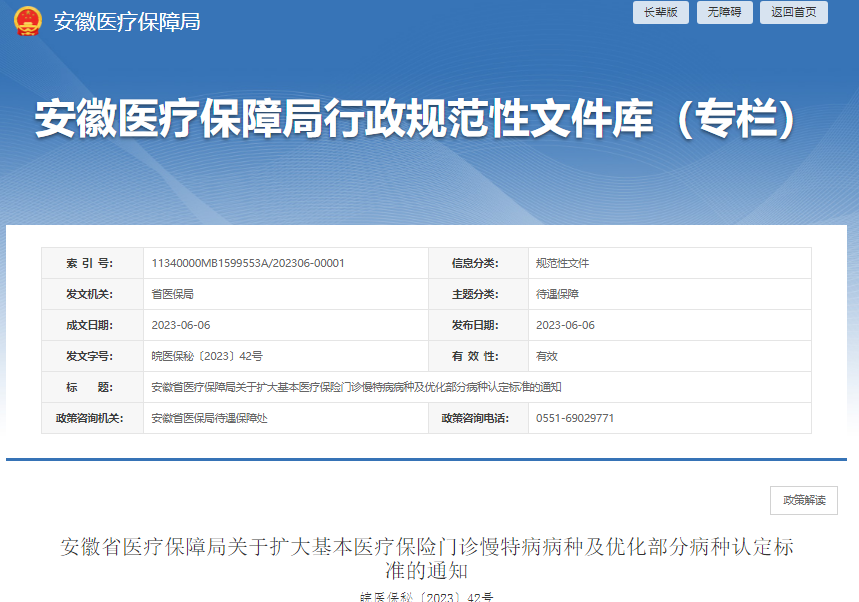Enable 无障碍 accessibility mode

tap(724, 12)
